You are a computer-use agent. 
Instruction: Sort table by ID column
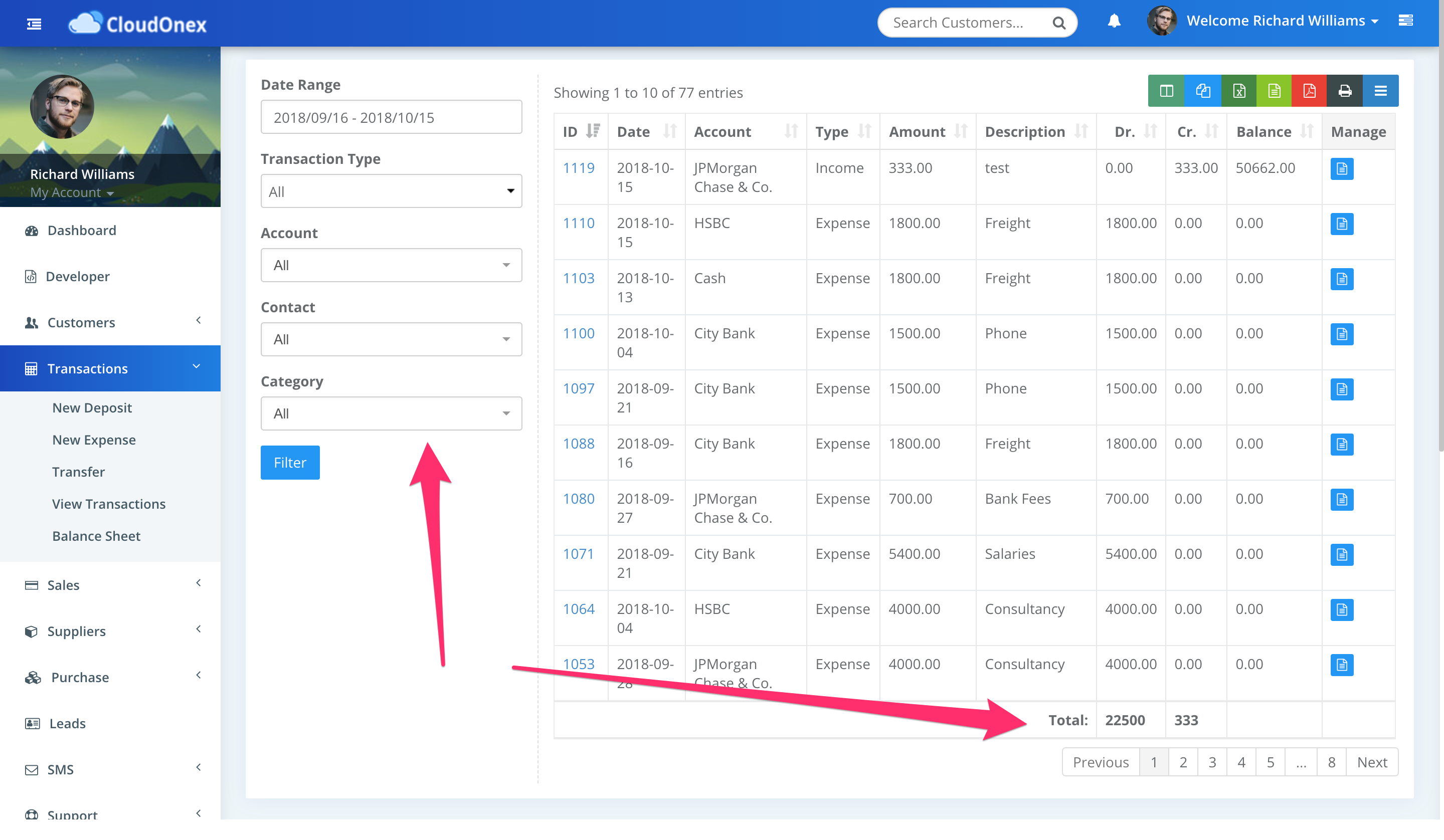click(x=581, y=132)
